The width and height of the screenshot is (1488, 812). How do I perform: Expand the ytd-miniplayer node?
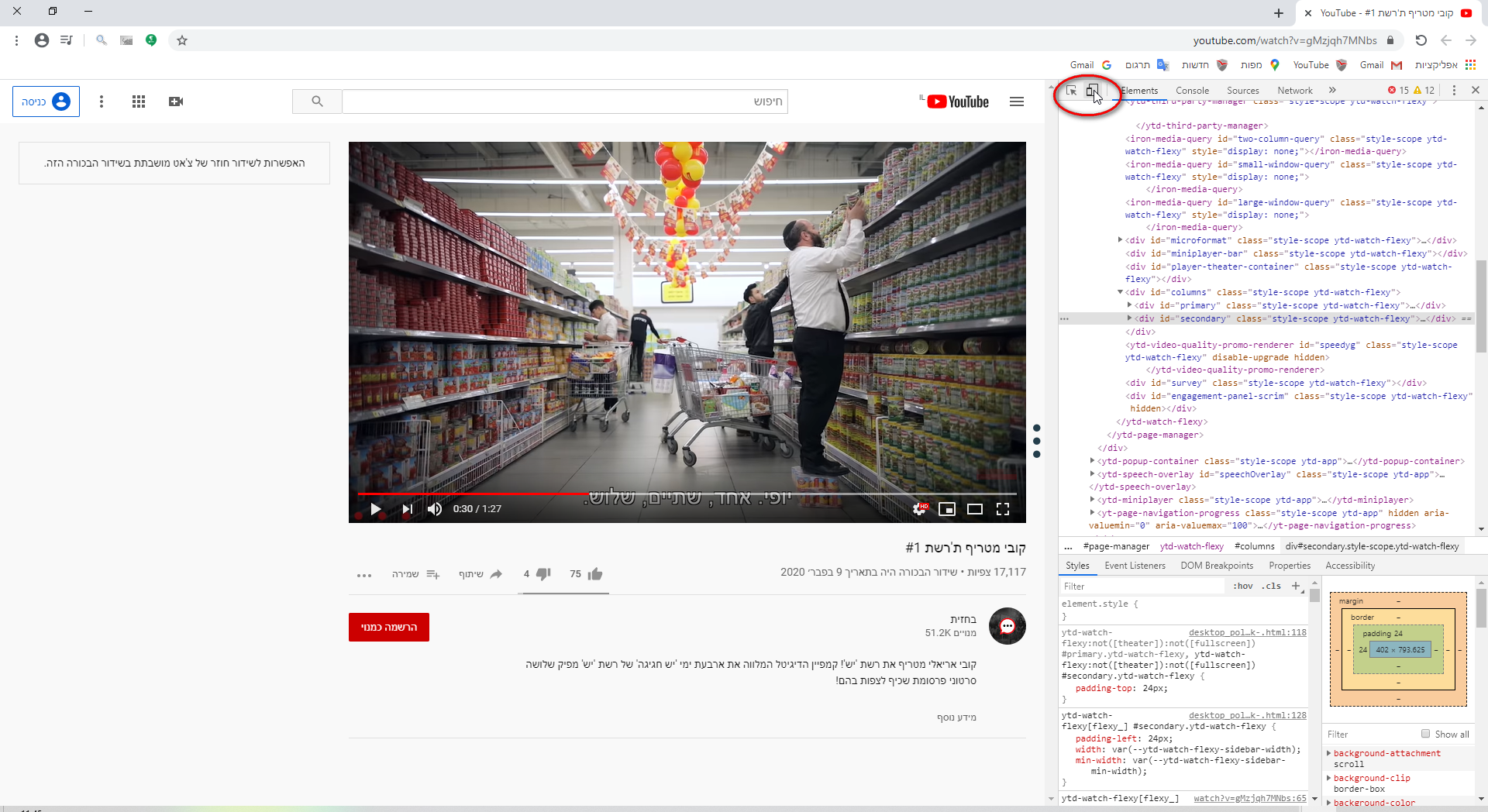click(1092, 500)
